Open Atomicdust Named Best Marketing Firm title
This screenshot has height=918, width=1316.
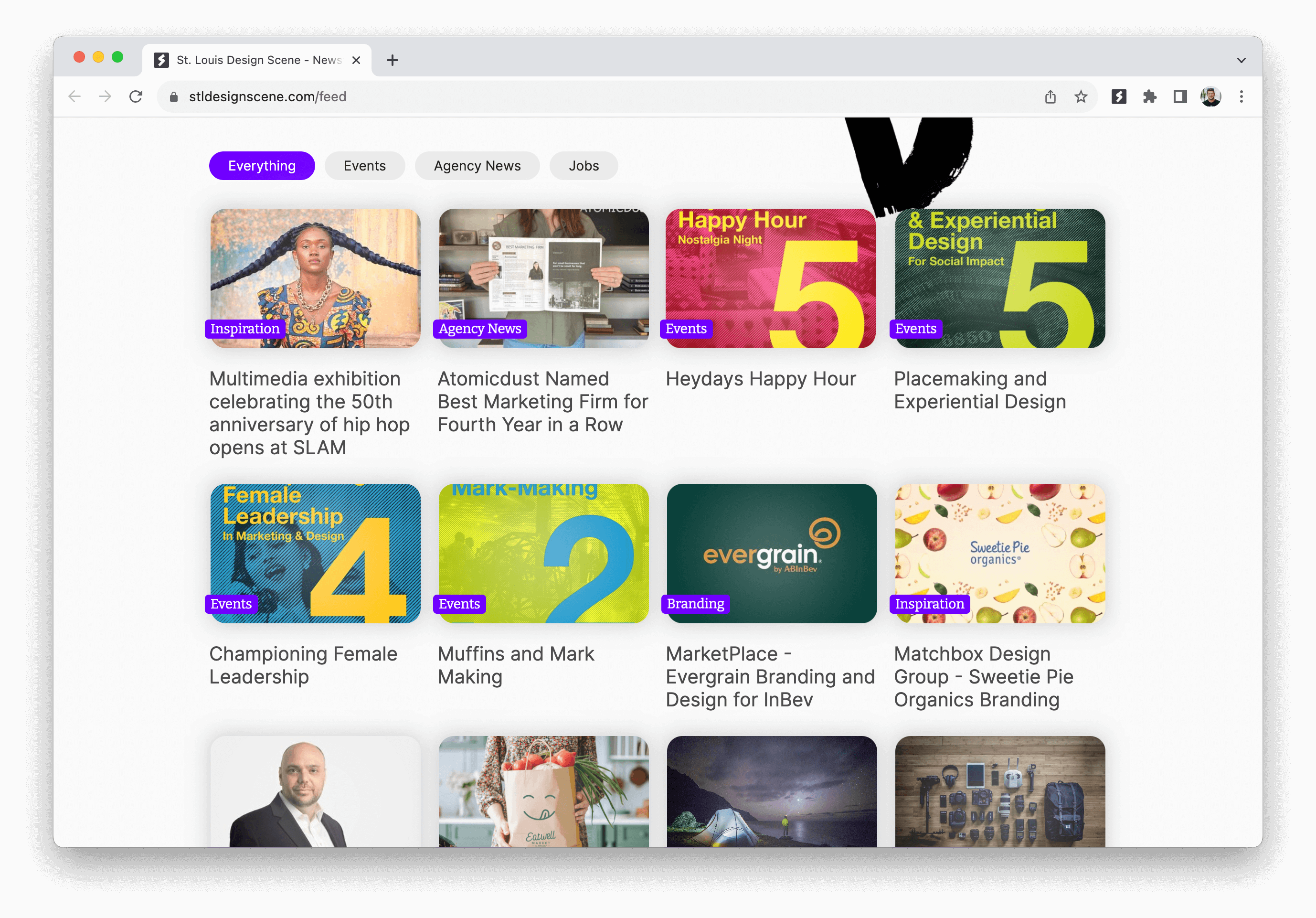point(543,401)
